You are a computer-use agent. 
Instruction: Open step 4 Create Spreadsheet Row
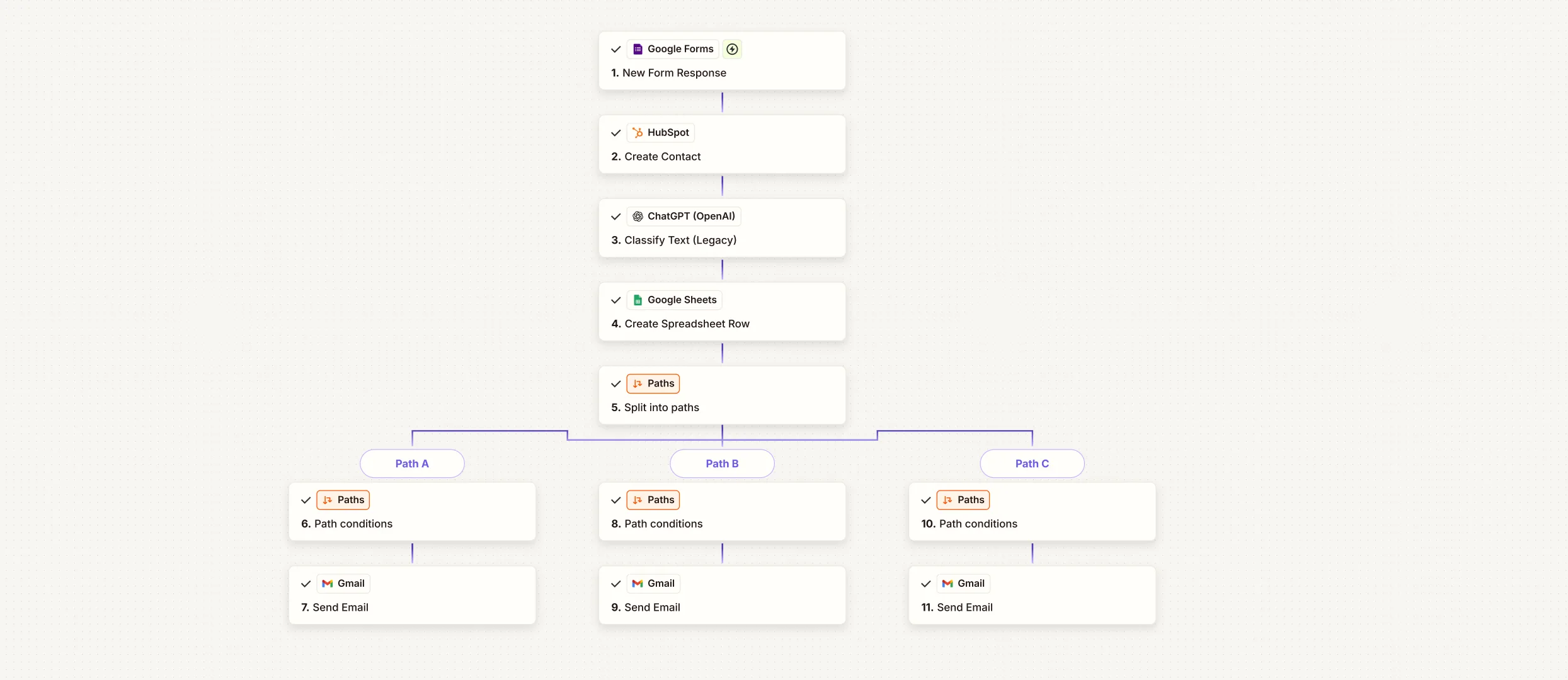tap(722, 312)
